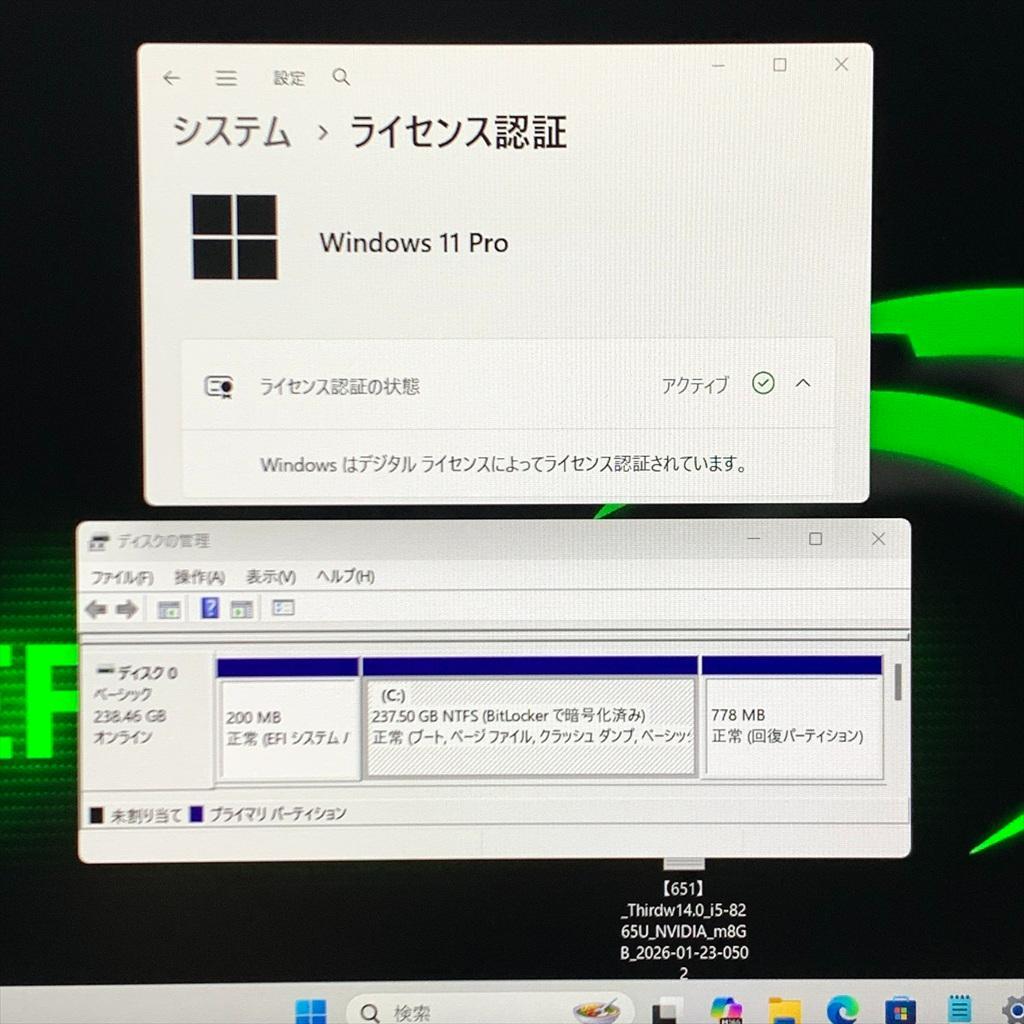The height and width of the screenshot is (1024, 1024).
Task: Open the hamburger menu in Settings
Action: pos(226,78)
